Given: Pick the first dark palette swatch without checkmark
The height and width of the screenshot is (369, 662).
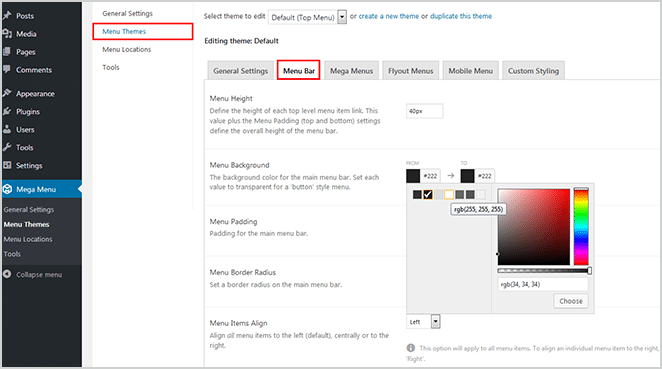Looking at the screenshot, I should click(417, 194).
